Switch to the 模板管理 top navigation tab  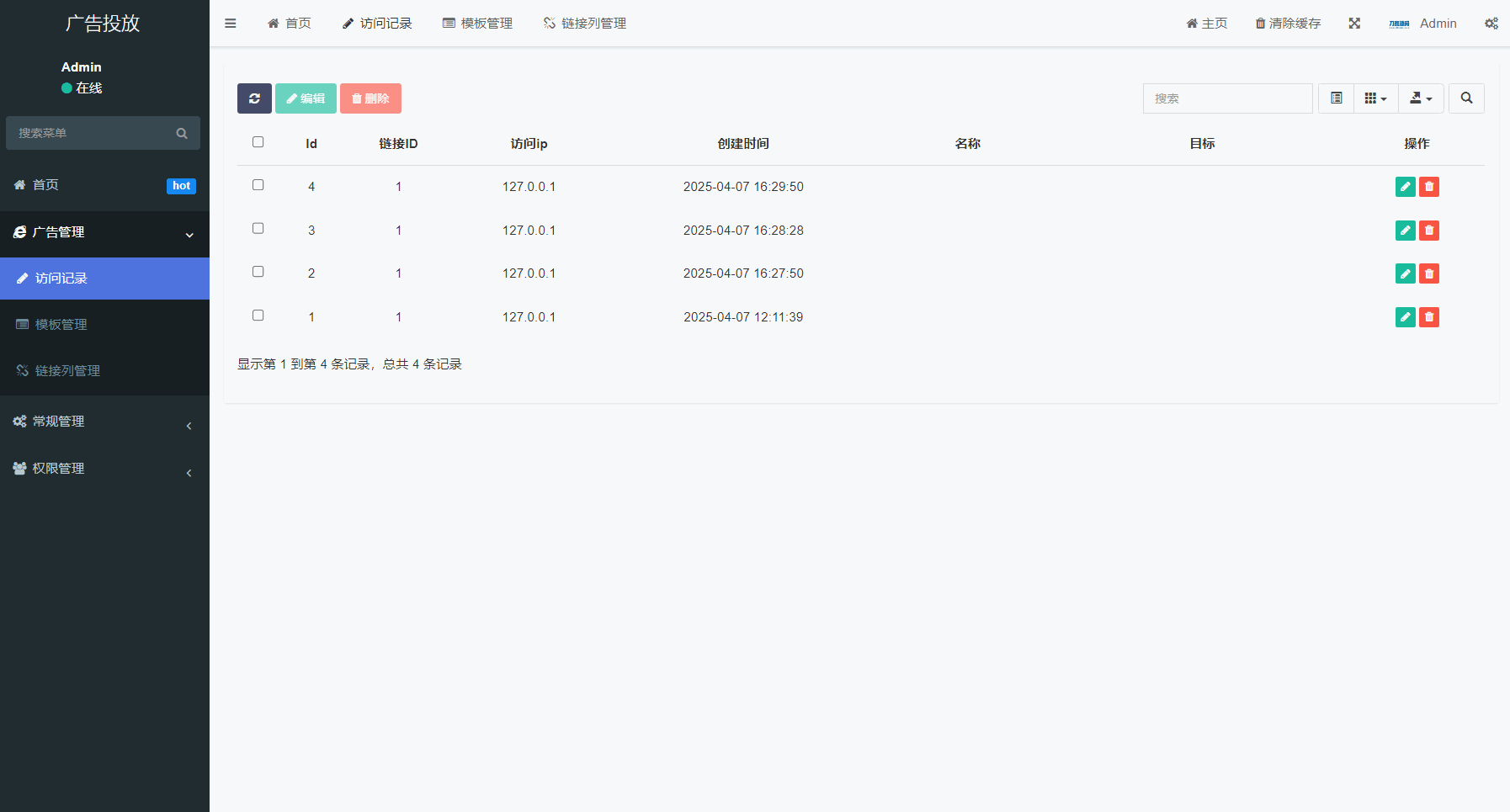pyautogui.click(x=477, y=23)
